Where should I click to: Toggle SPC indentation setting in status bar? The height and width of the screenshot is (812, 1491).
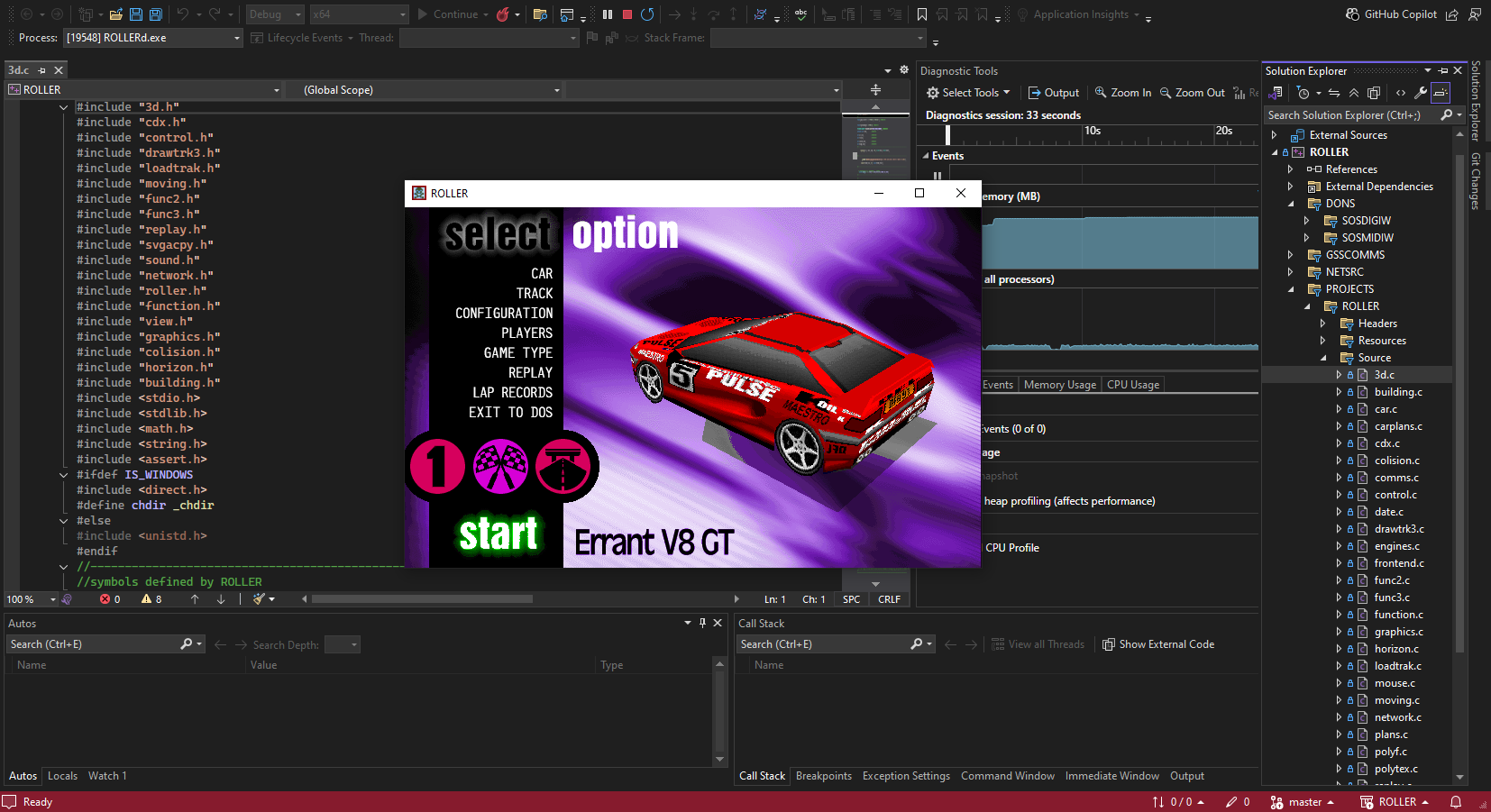(851, 599)
